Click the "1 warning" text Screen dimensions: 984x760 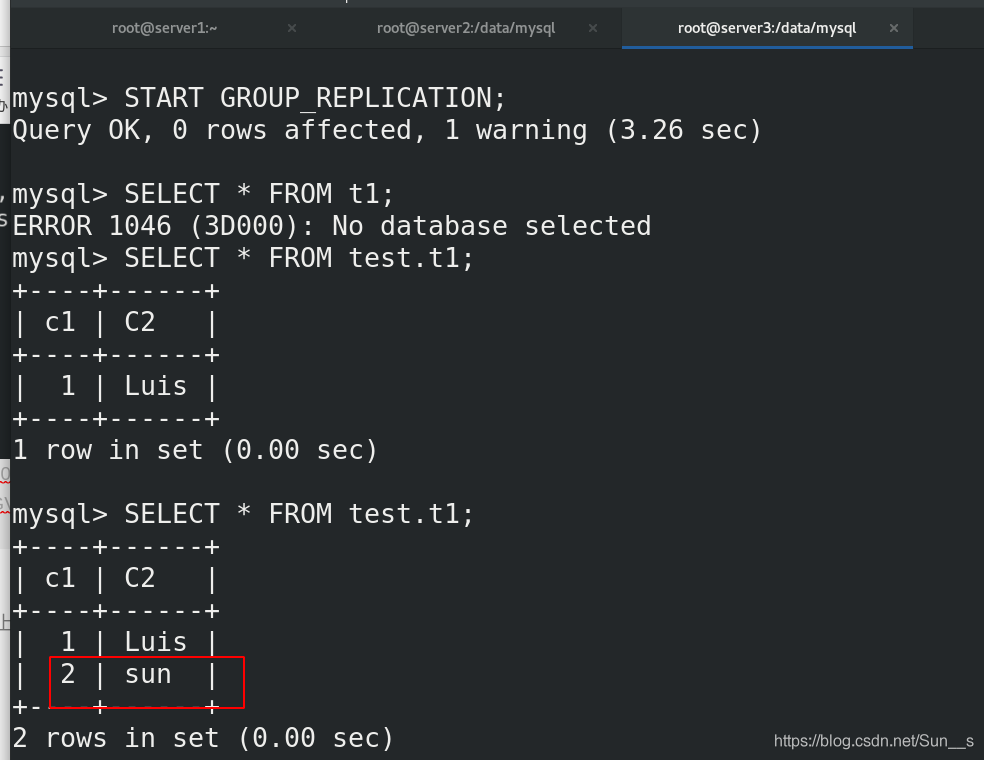(x=516, y=131)
